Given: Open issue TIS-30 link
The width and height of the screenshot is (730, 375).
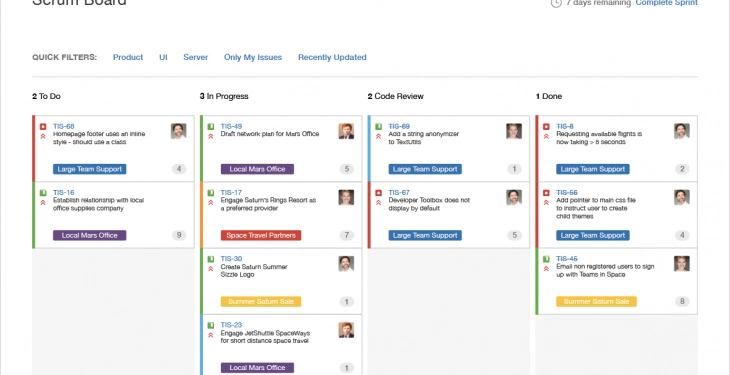Looking at the screenshot, I should (x=231, y=259).
